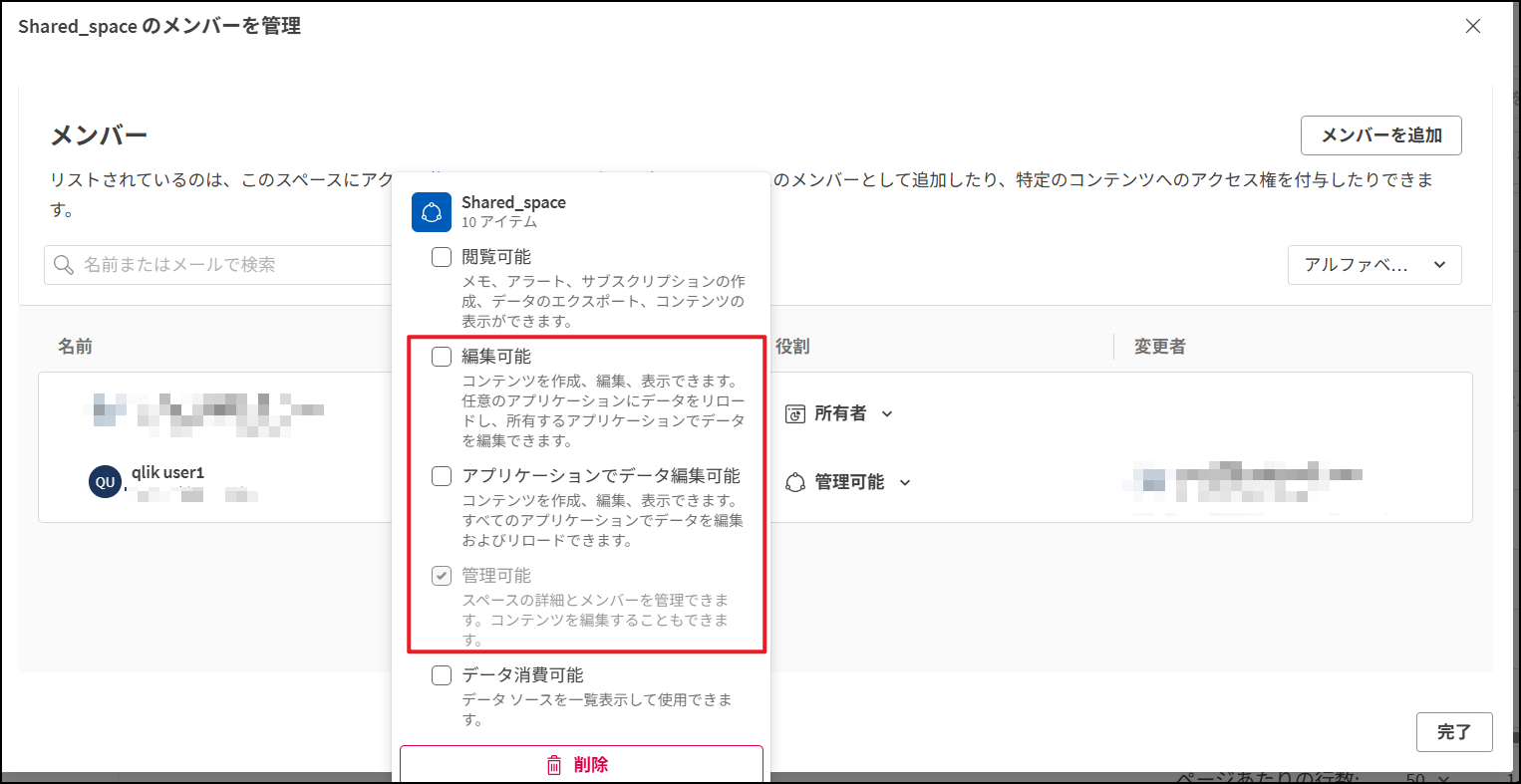Close the member management dialog

pyautogui.click(x=1473, y=27)
